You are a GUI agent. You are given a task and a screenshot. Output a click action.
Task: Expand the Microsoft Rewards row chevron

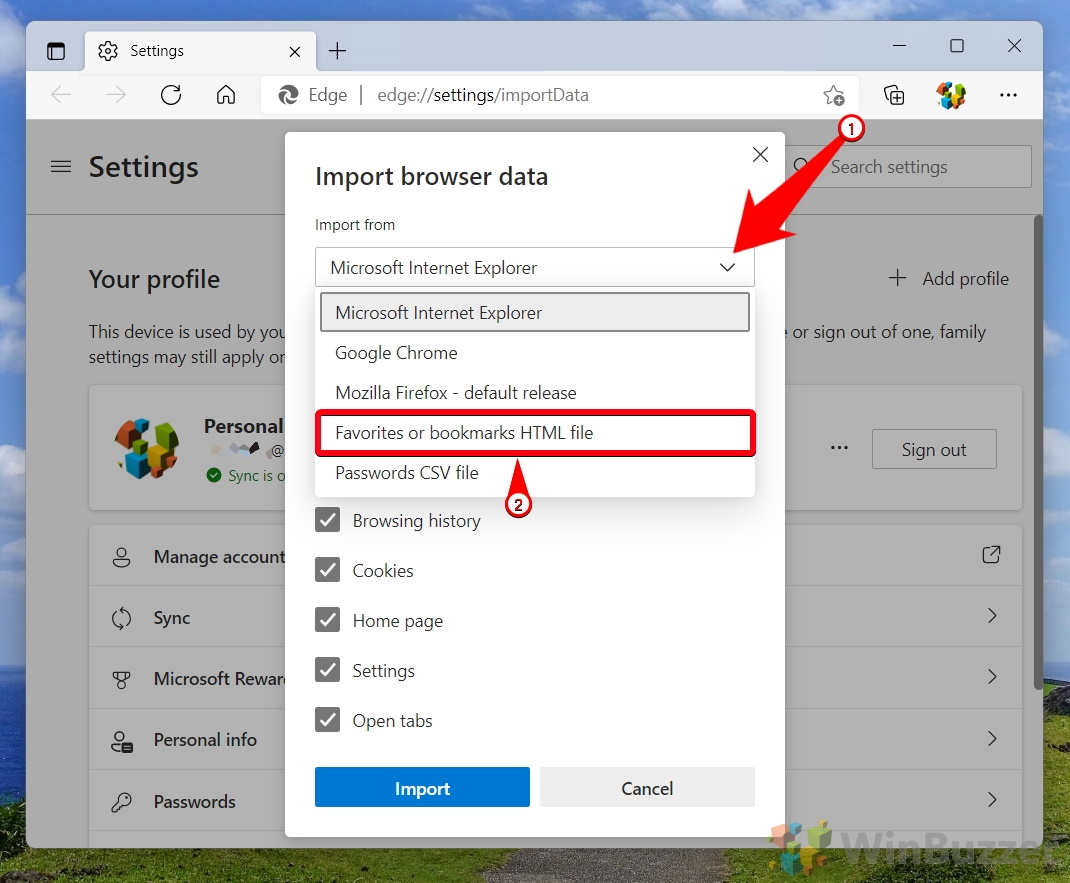tap(992, 677)
